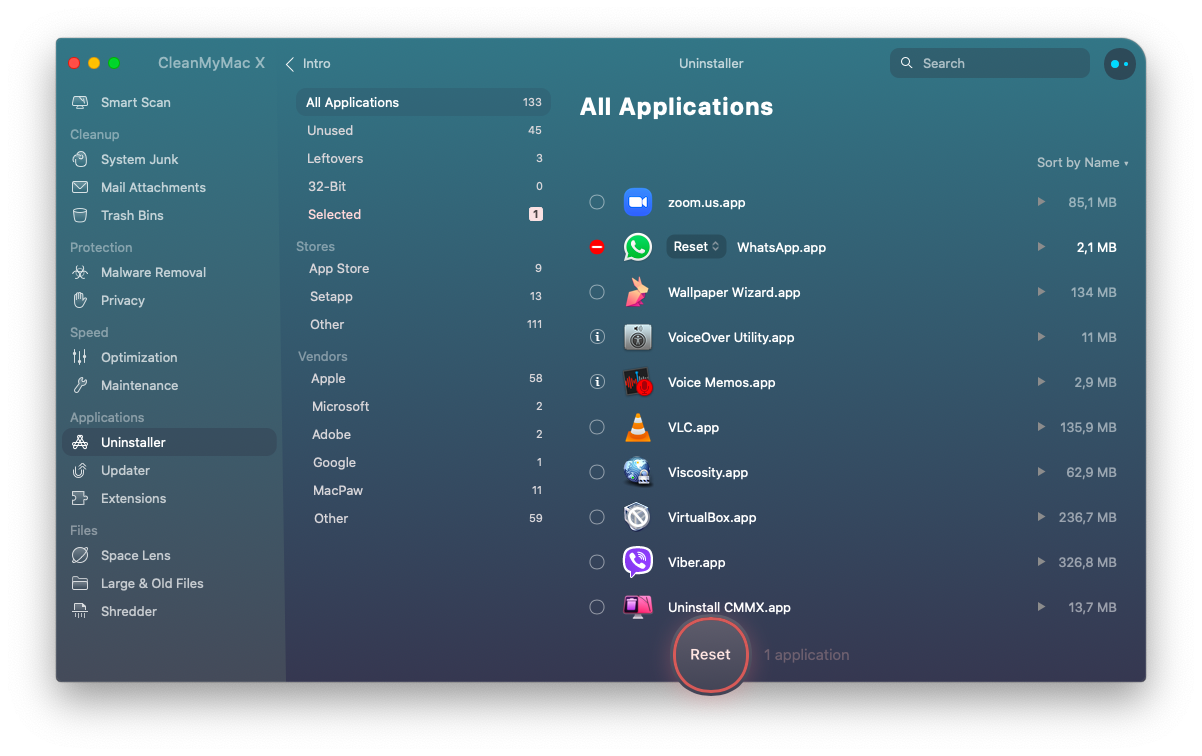Select the Viscosity.app checkbox
The image size is (1202, 756).
[x=597, y=472]
